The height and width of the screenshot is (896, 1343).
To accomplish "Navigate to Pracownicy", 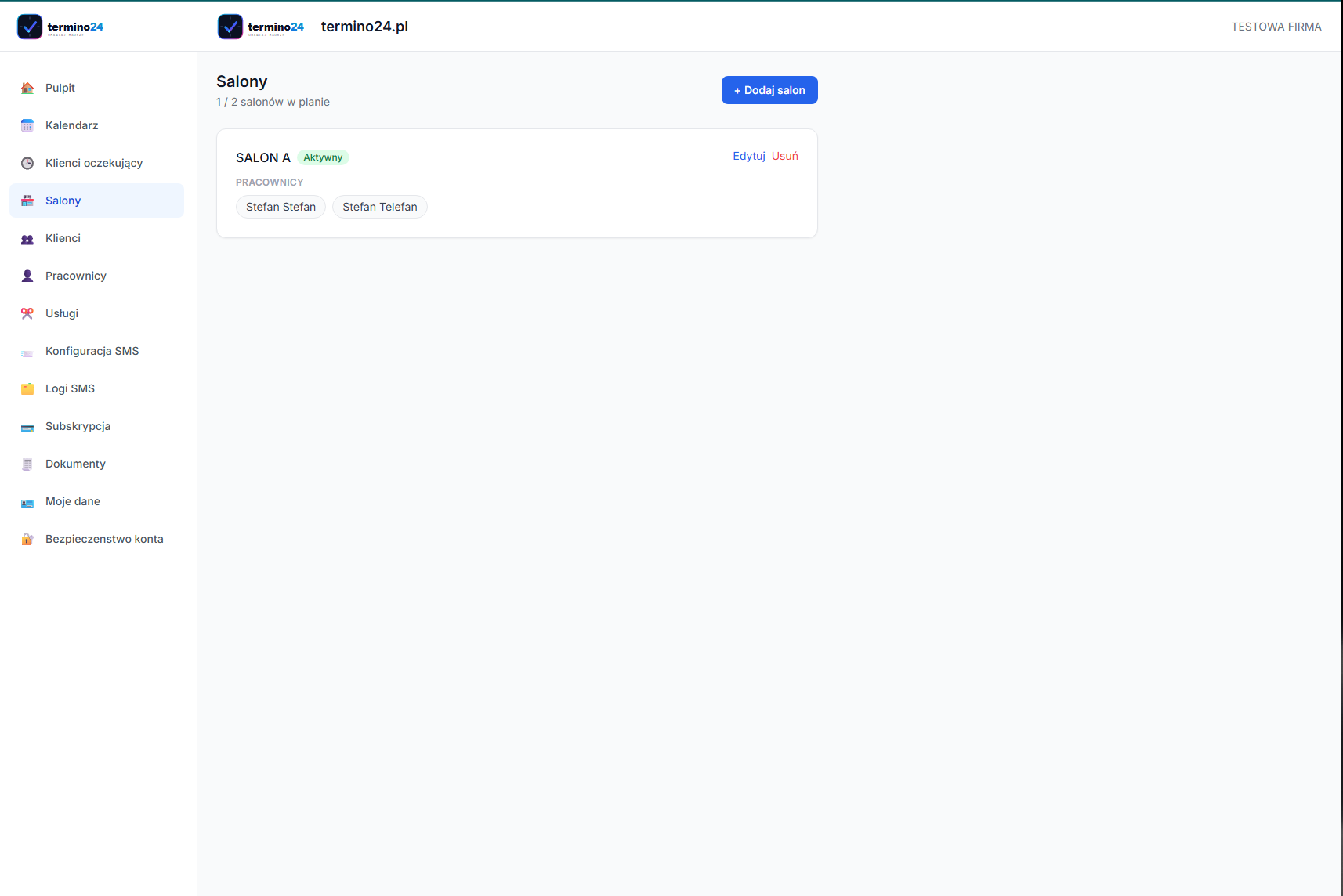I will click(96, 276).
